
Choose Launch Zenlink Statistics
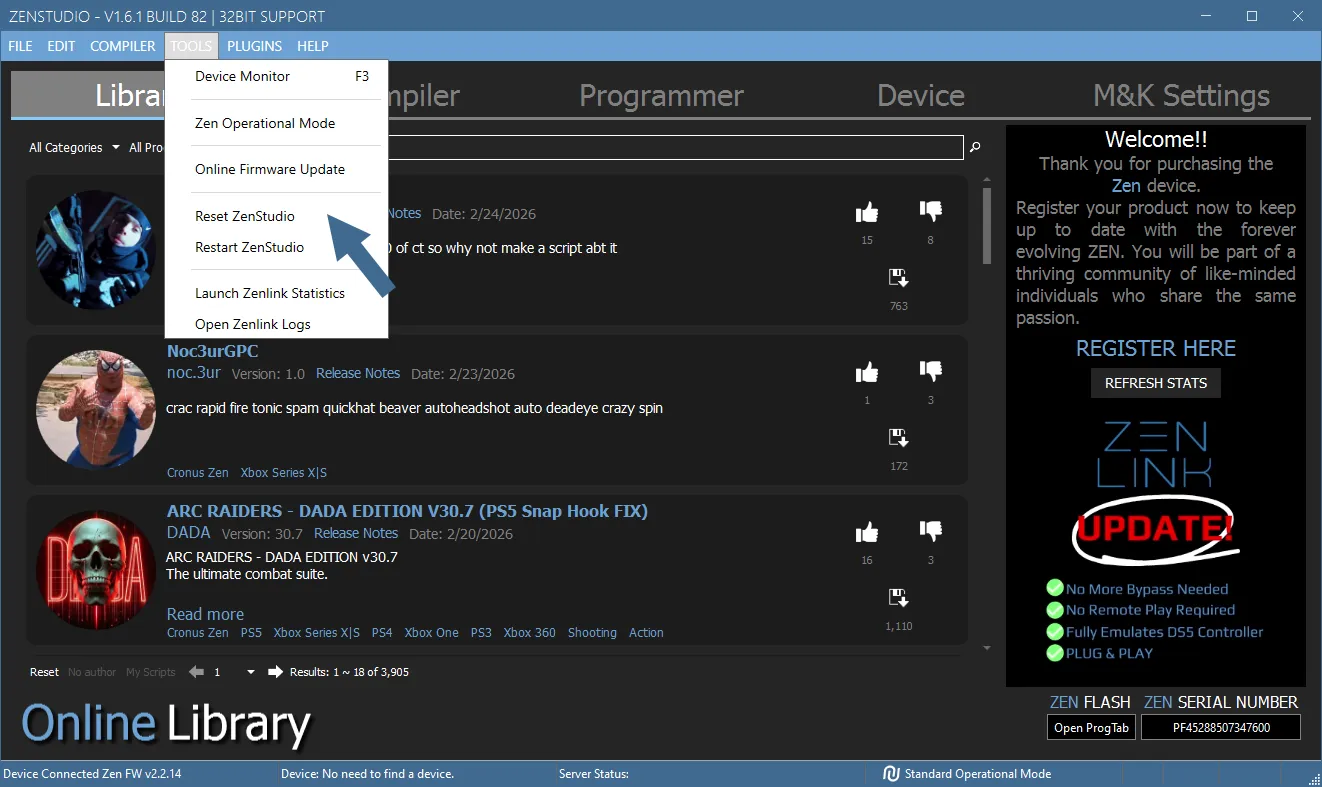coord(276,293)
